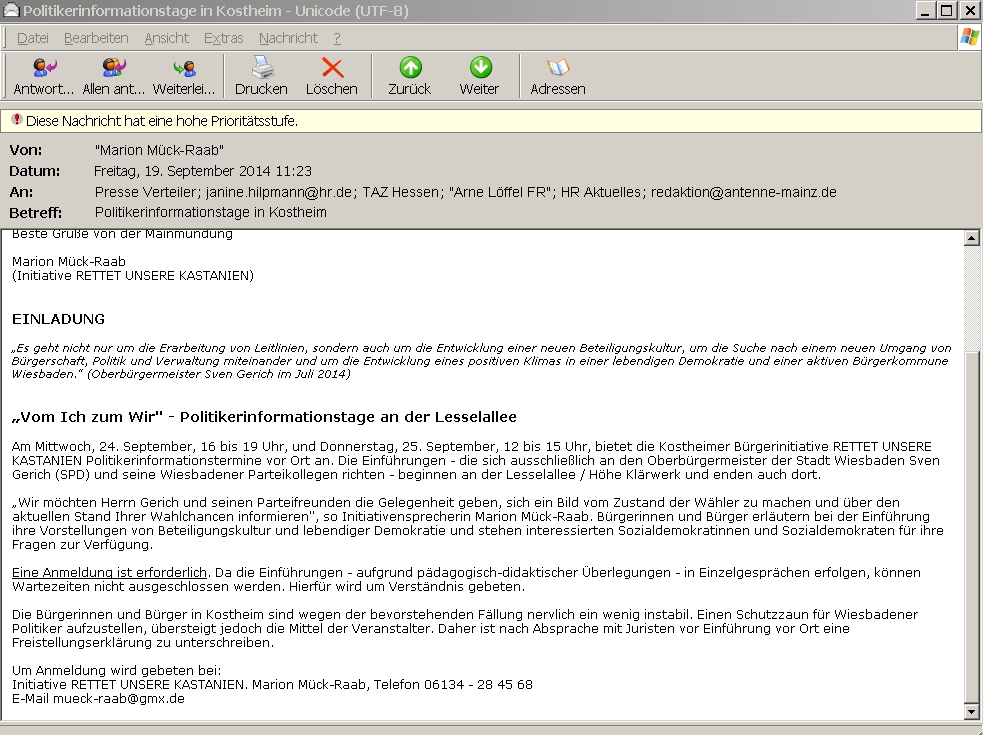Click the phone number 06134 - 28 45 68

(x=478, y=684)
